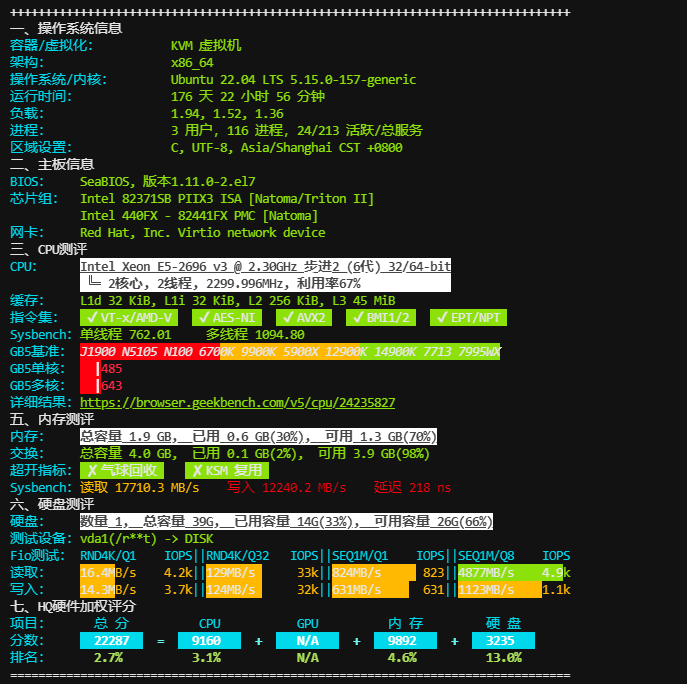Click the 129MB/s read value
687x684 pixels.
click(234, 573)
